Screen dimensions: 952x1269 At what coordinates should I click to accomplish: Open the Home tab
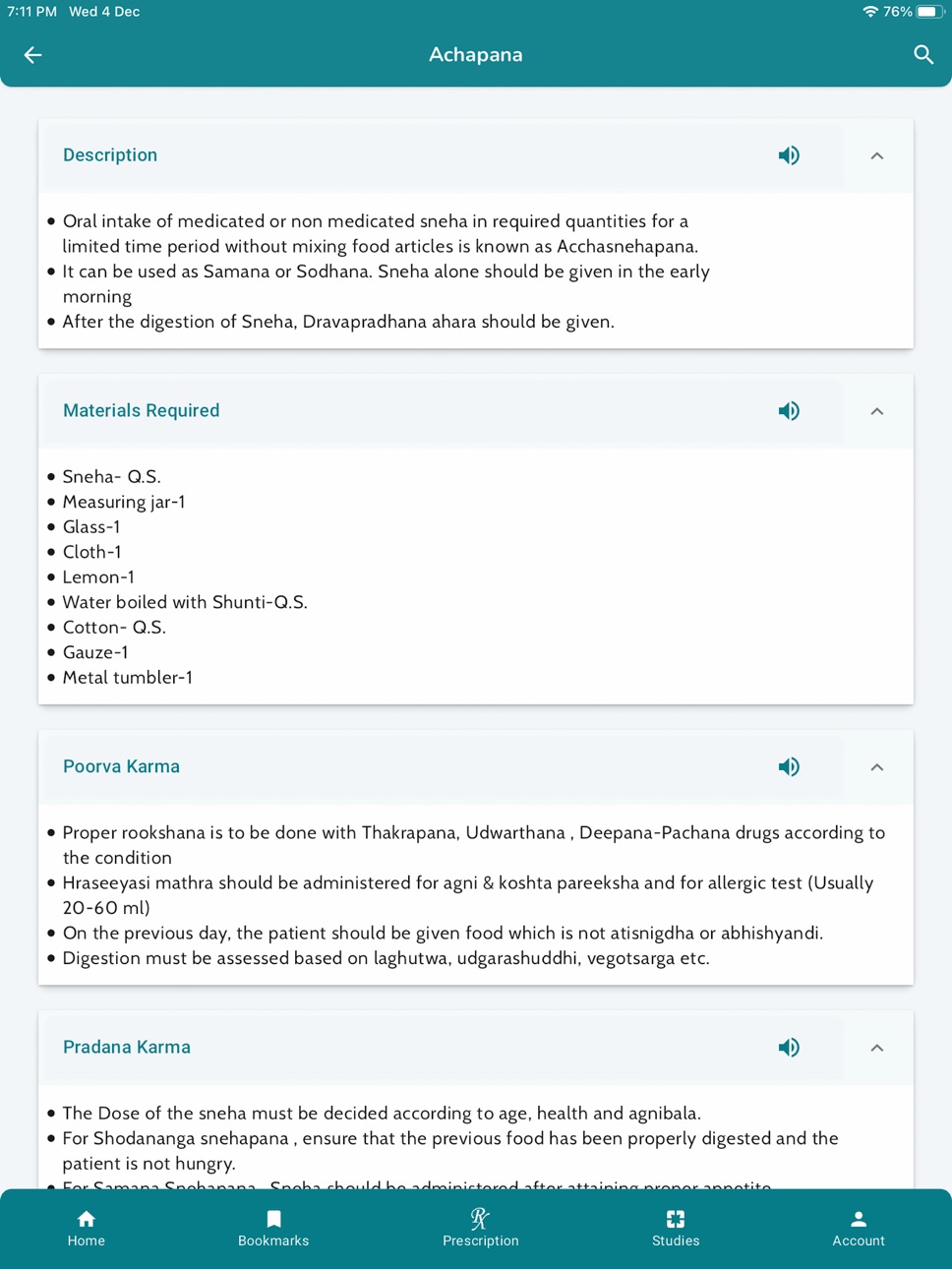tap(87, 1229)
